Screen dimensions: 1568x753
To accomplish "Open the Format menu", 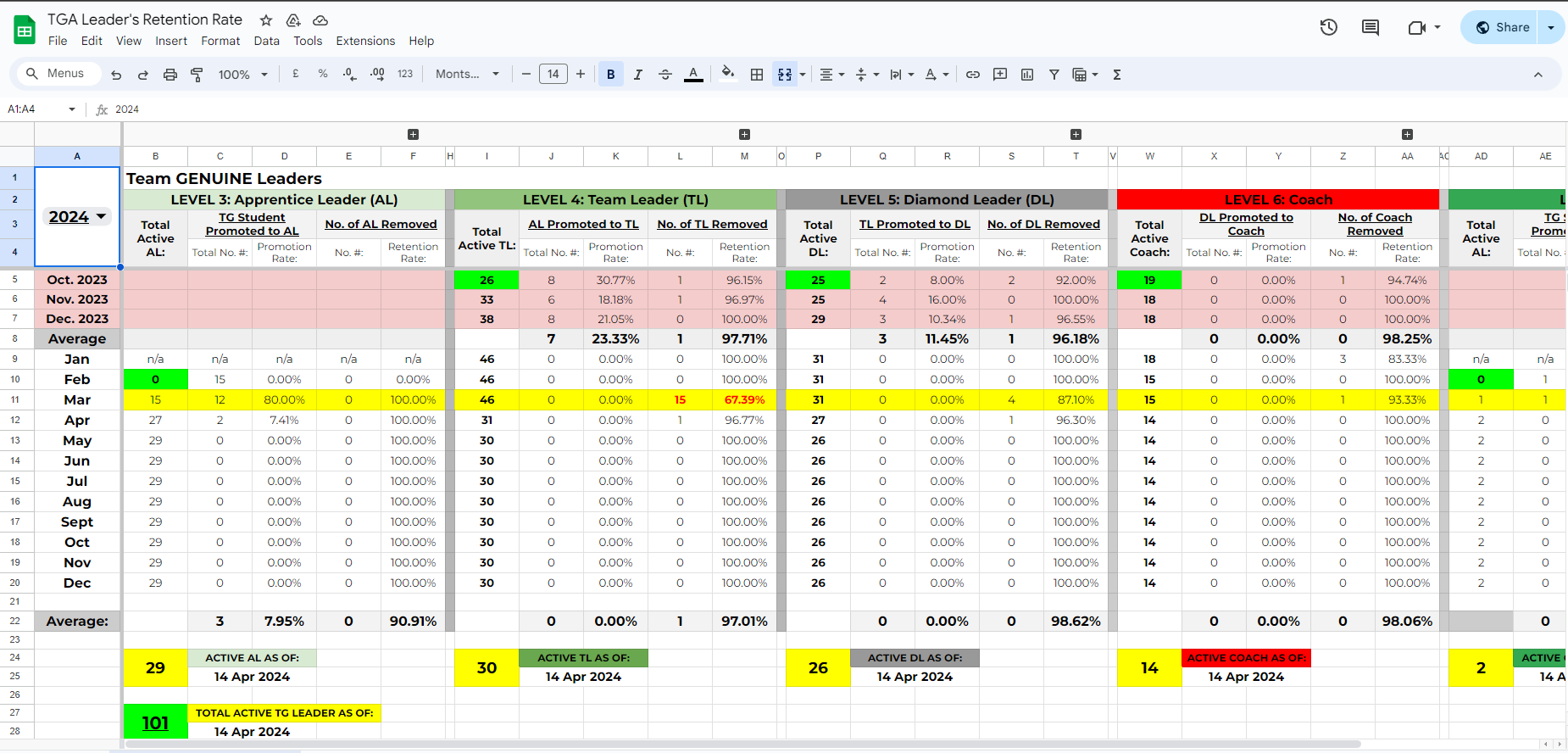I will [220, 41].
